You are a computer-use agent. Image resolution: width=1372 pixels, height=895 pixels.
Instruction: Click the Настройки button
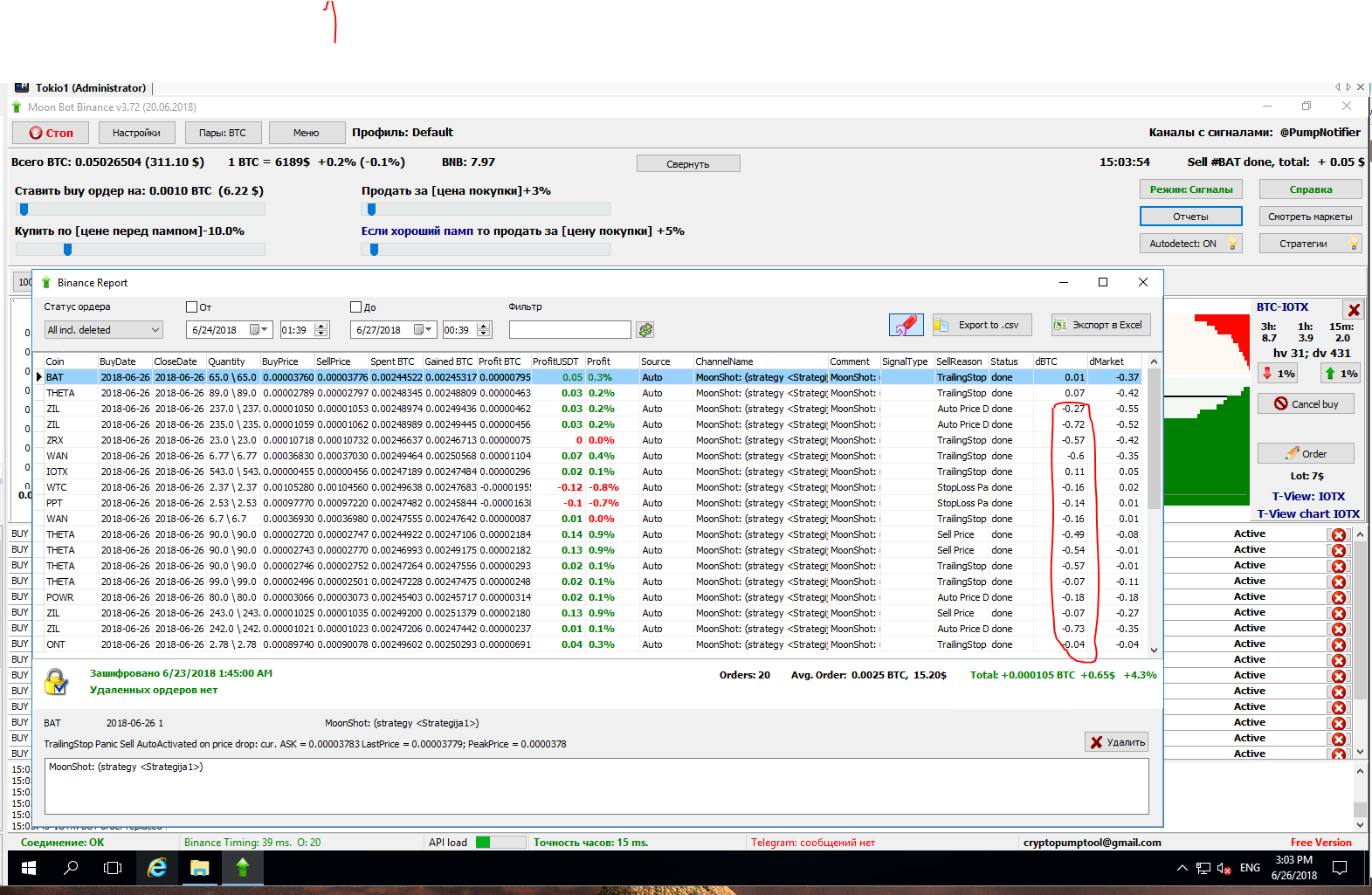coord(136,133)
